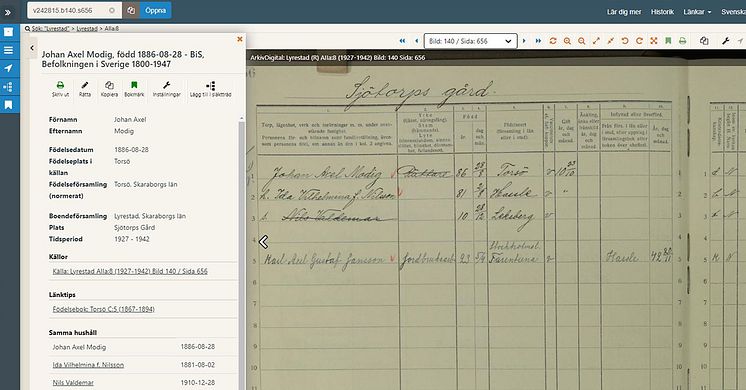Select Ida Vilhelmina f. Nilsson household link
746x390 pixels.
88,365
